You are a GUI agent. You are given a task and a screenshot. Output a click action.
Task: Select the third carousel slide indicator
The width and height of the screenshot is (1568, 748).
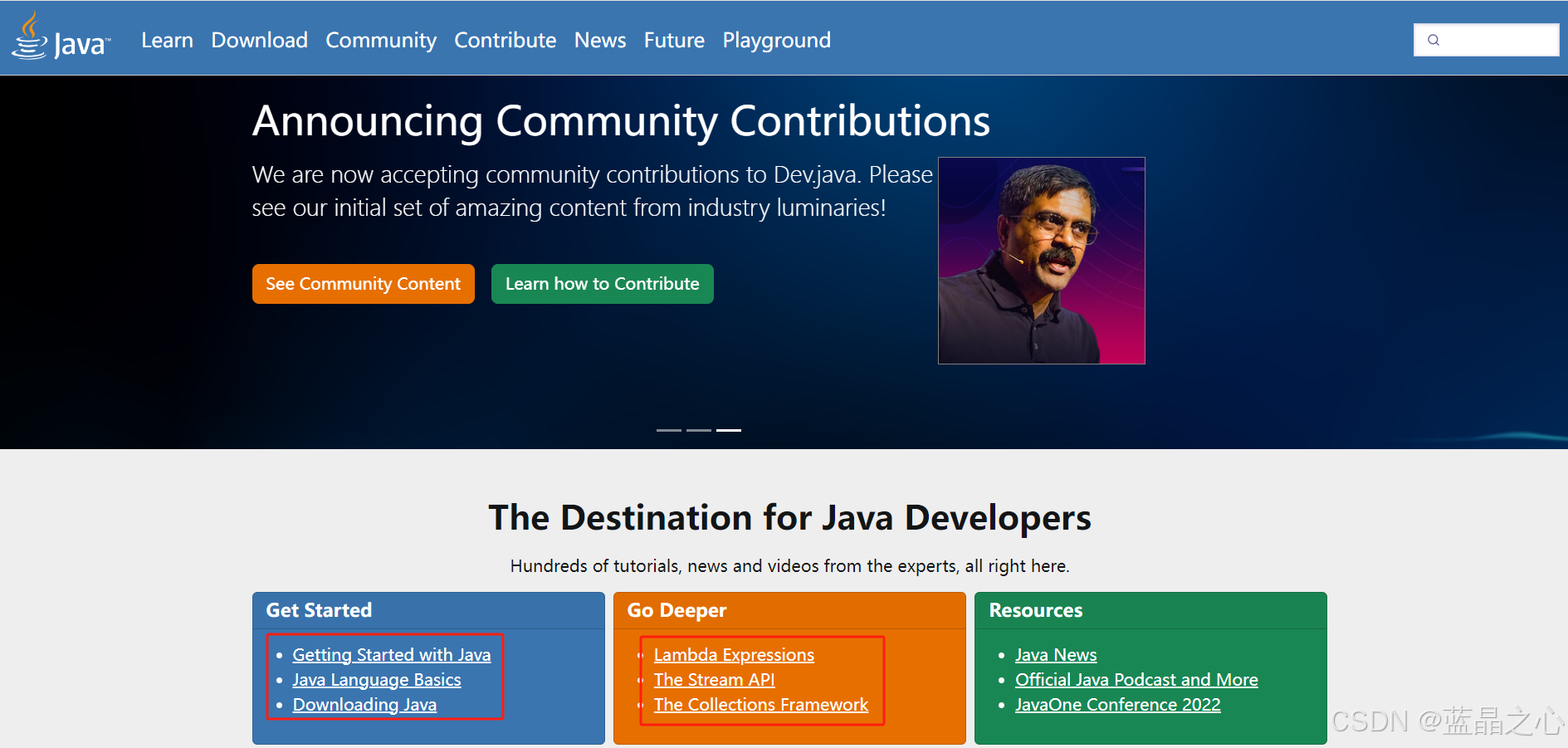pyautogui.click(x=729, y=430)
